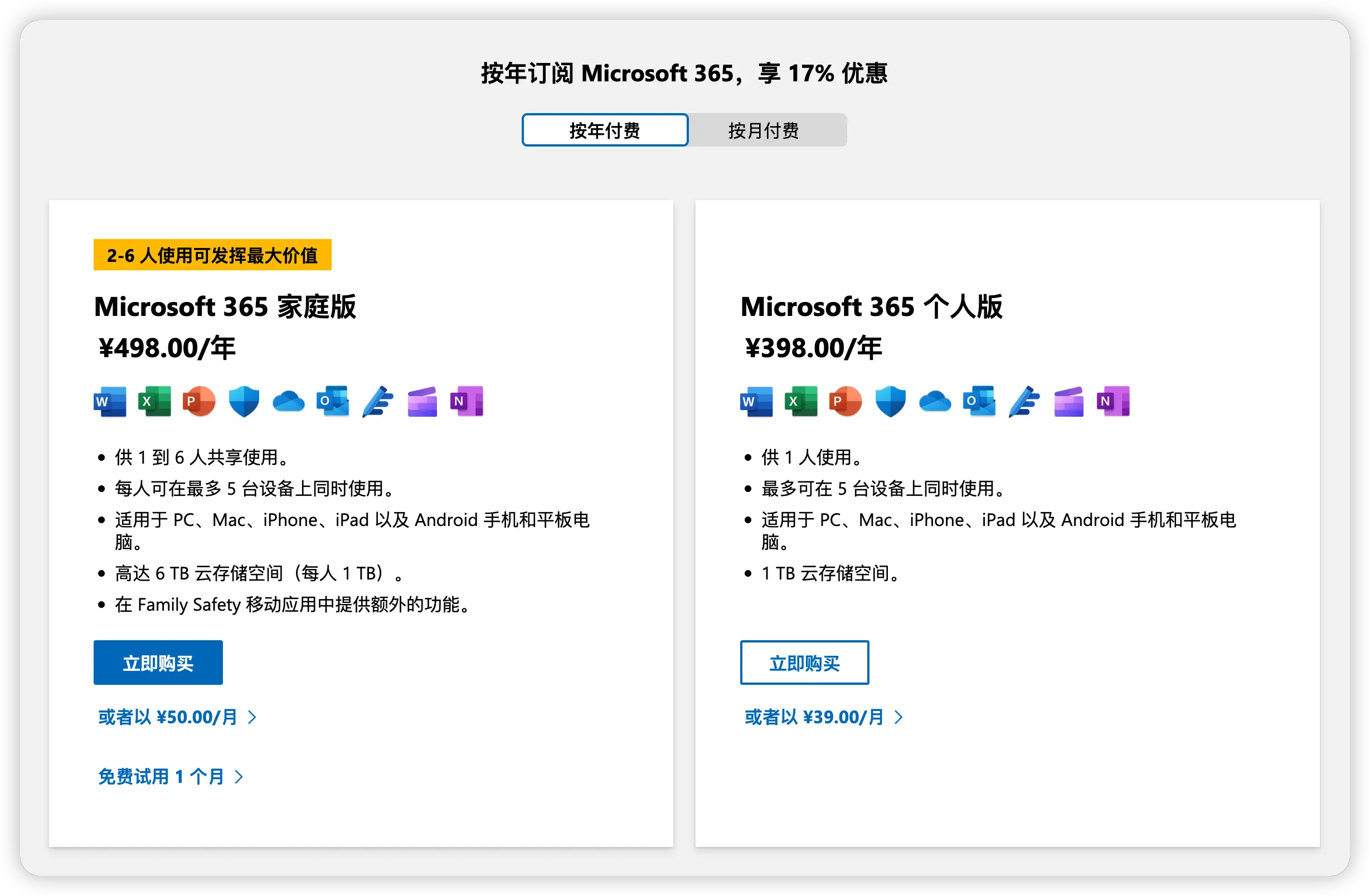Click the ¥398.00/年 price

813,348
